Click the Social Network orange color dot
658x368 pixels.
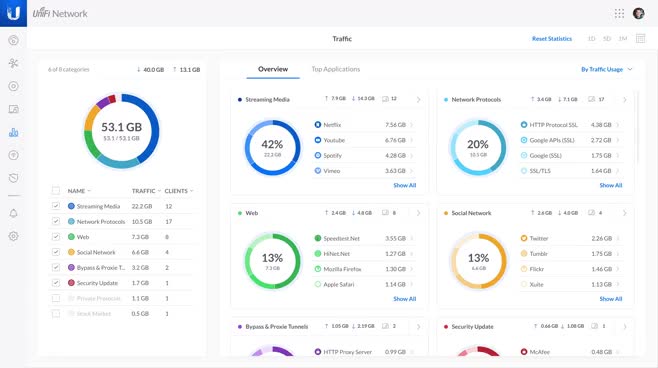click(446, 213)
